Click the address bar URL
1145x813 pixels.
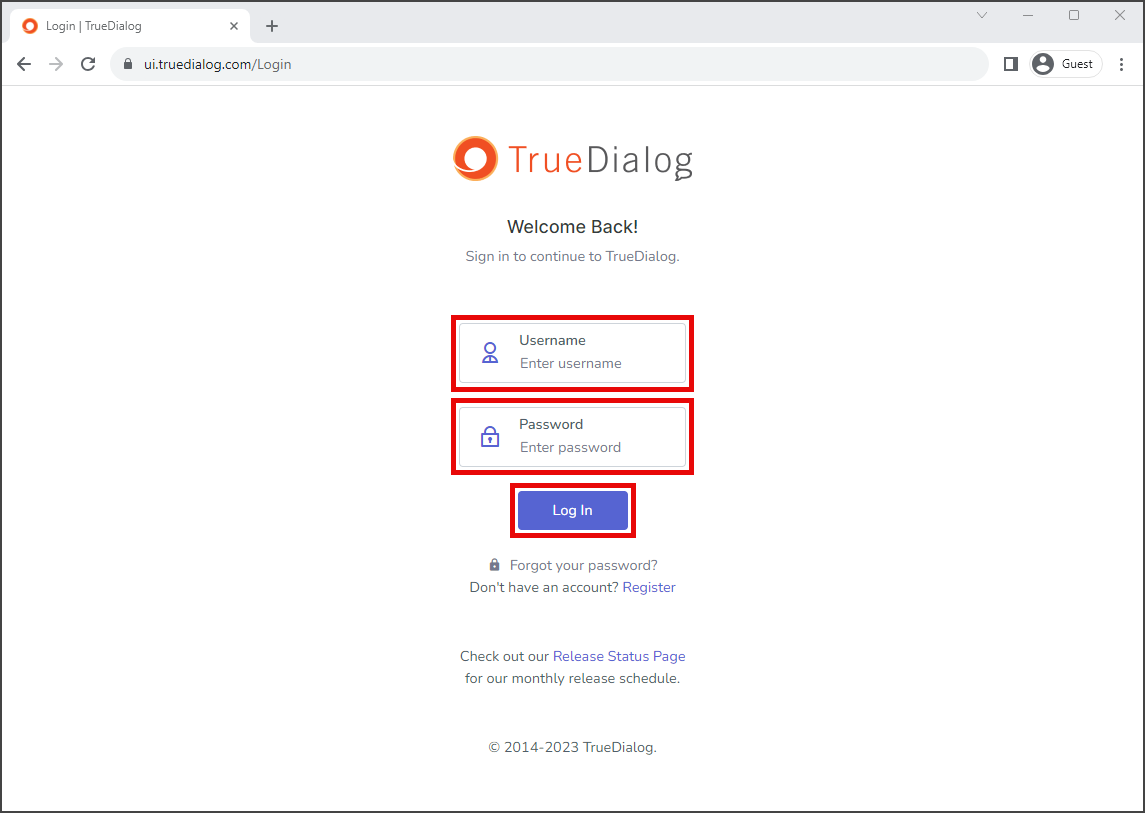218,64
